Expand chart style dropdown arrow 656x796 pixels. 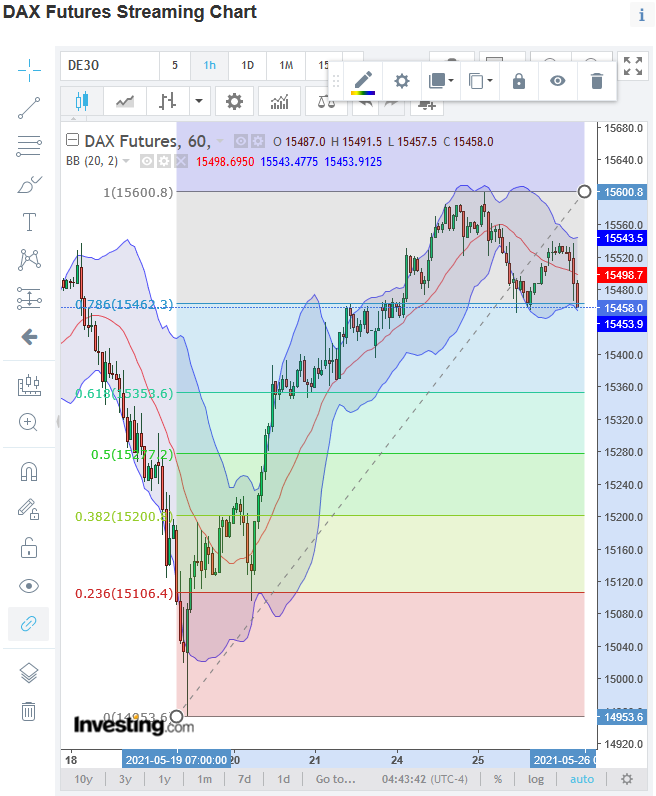coord(199,101)
